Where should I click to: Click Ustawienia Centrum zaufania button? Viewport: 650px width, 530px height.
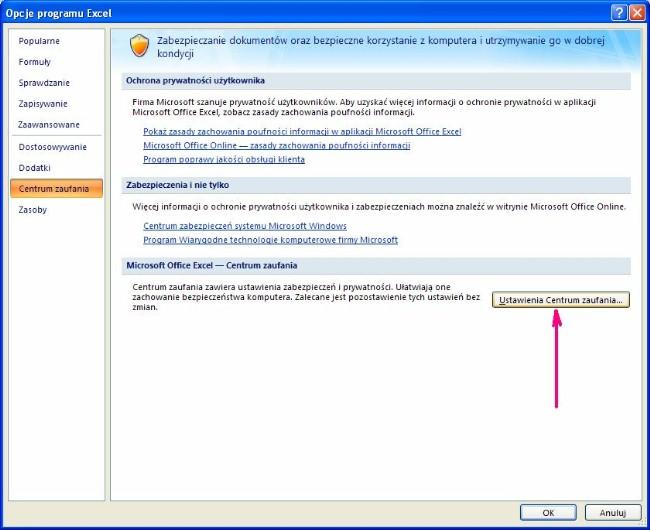(x=561, y=300)
